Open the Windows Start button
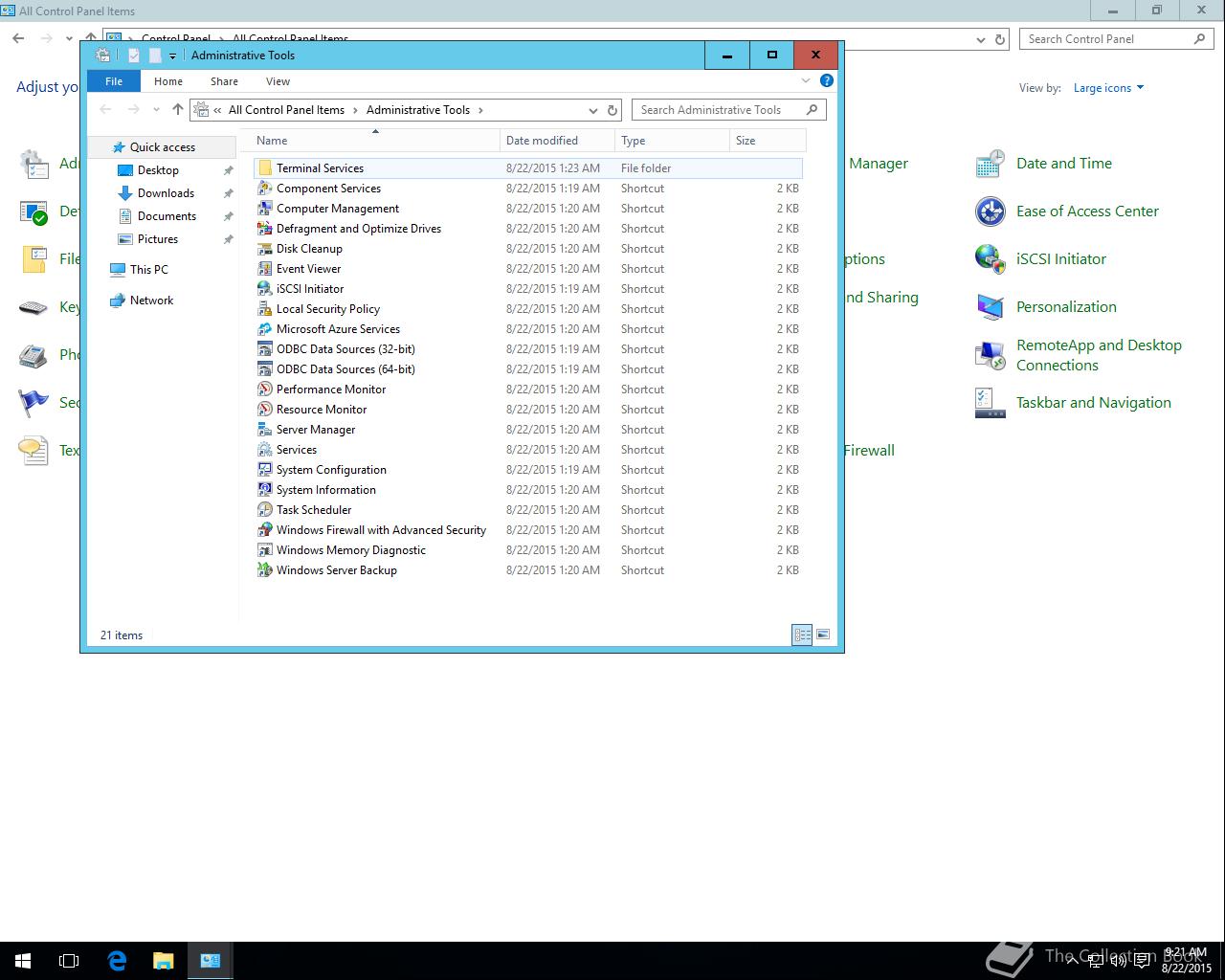This screenshot has width=1225, height=980. pyautogui.click(x=23, y=961)
